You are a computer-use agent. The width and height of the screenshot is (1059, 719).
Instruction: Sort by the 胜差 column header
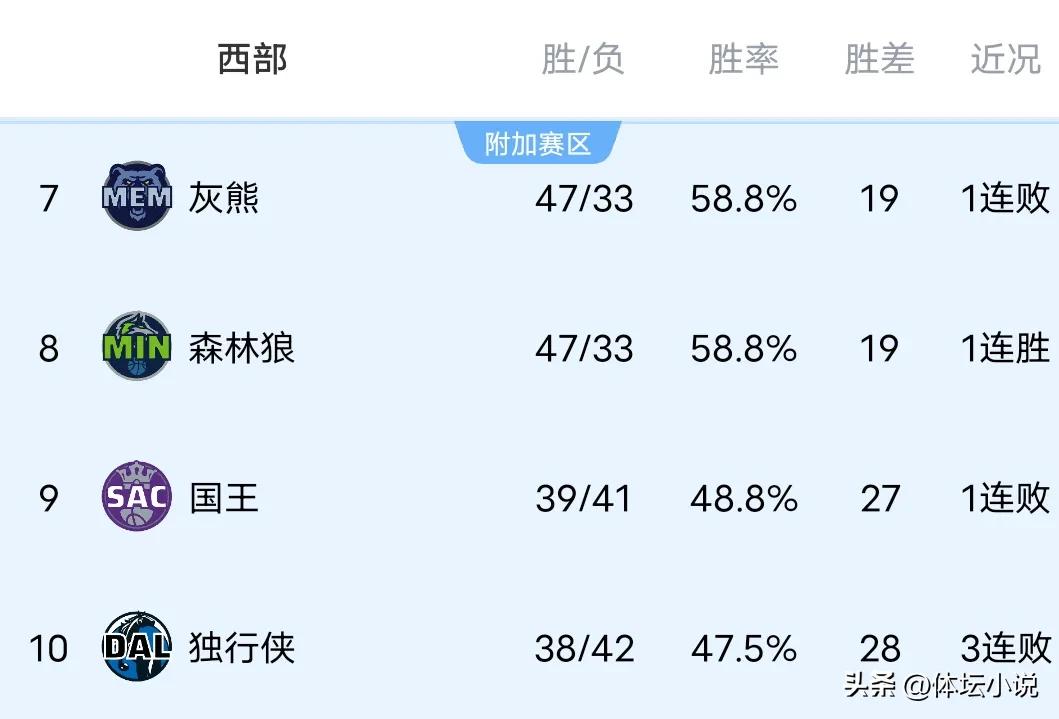coord(879,59)
